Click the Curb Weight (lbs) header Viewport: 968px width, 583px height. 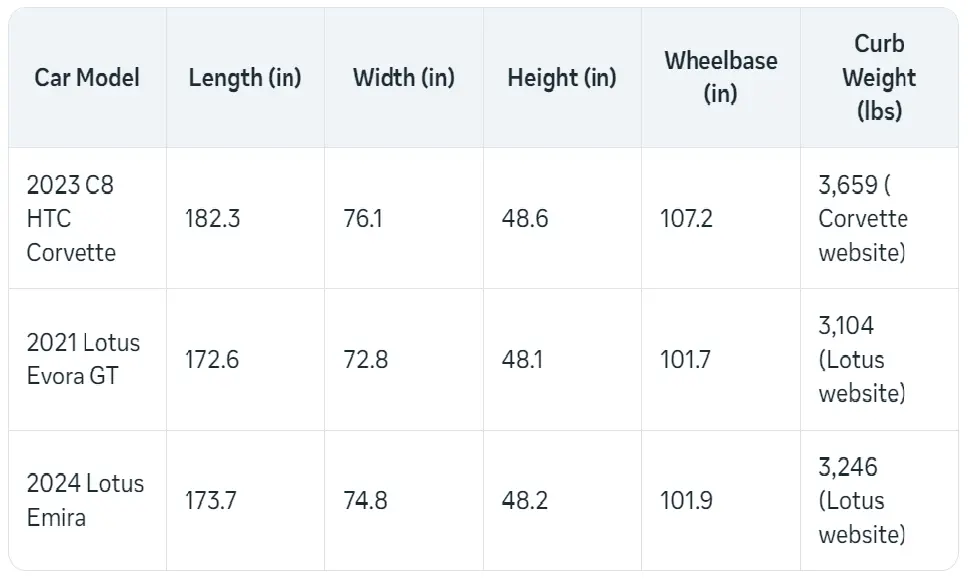[879, 77]
